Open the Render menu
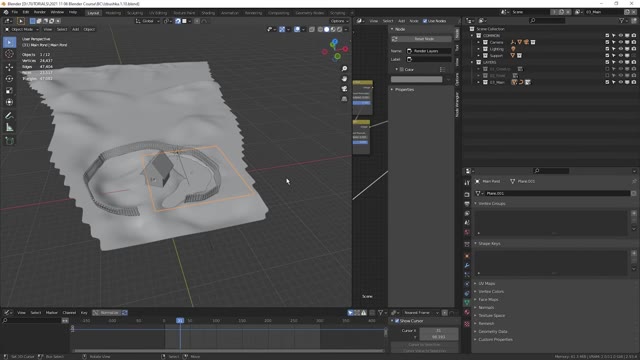Image resolution: width=640 pixels, height=360 pixels. [40, 12]
